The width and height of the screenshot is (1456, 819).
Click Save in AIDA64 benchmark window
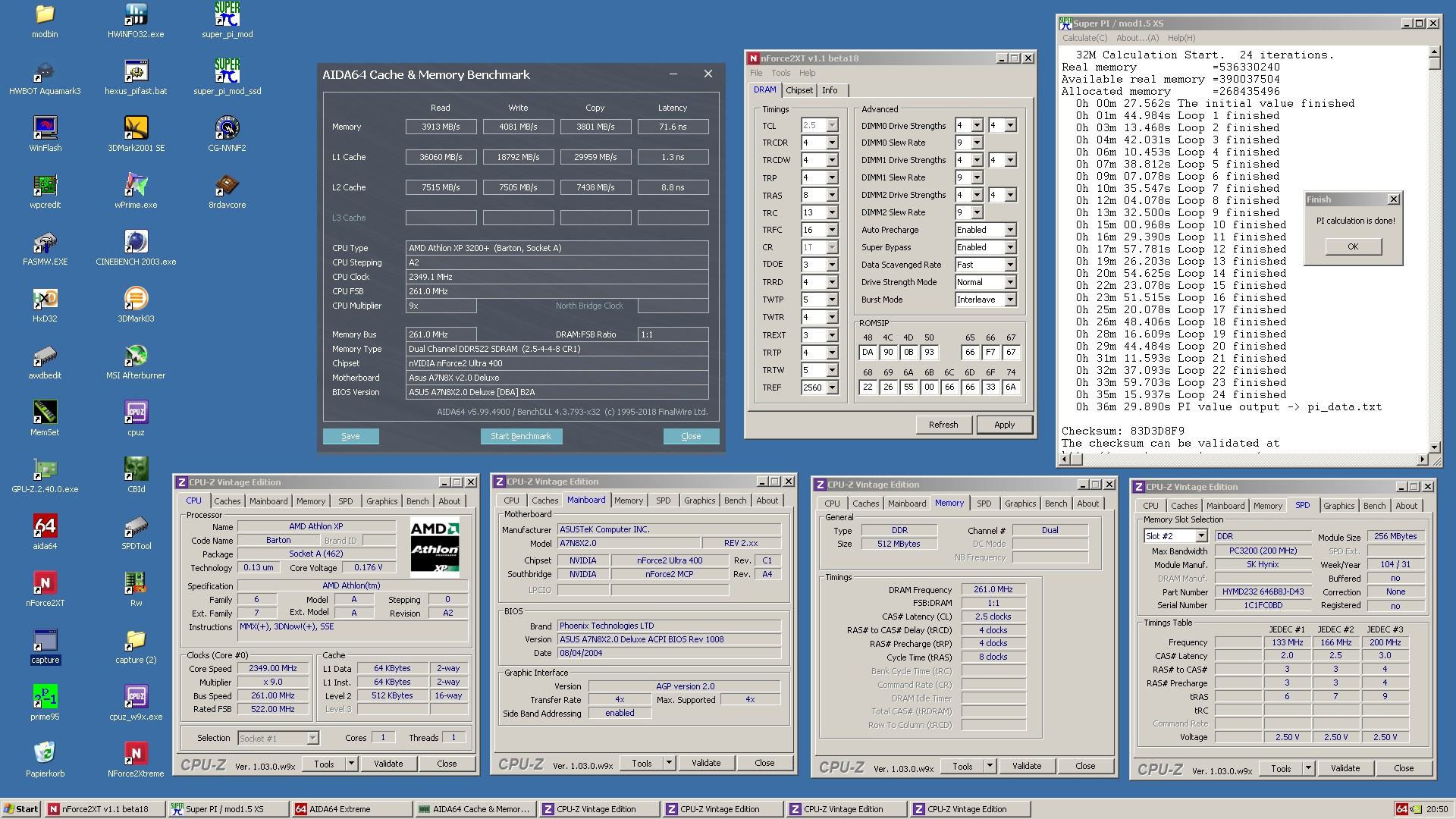350,436
